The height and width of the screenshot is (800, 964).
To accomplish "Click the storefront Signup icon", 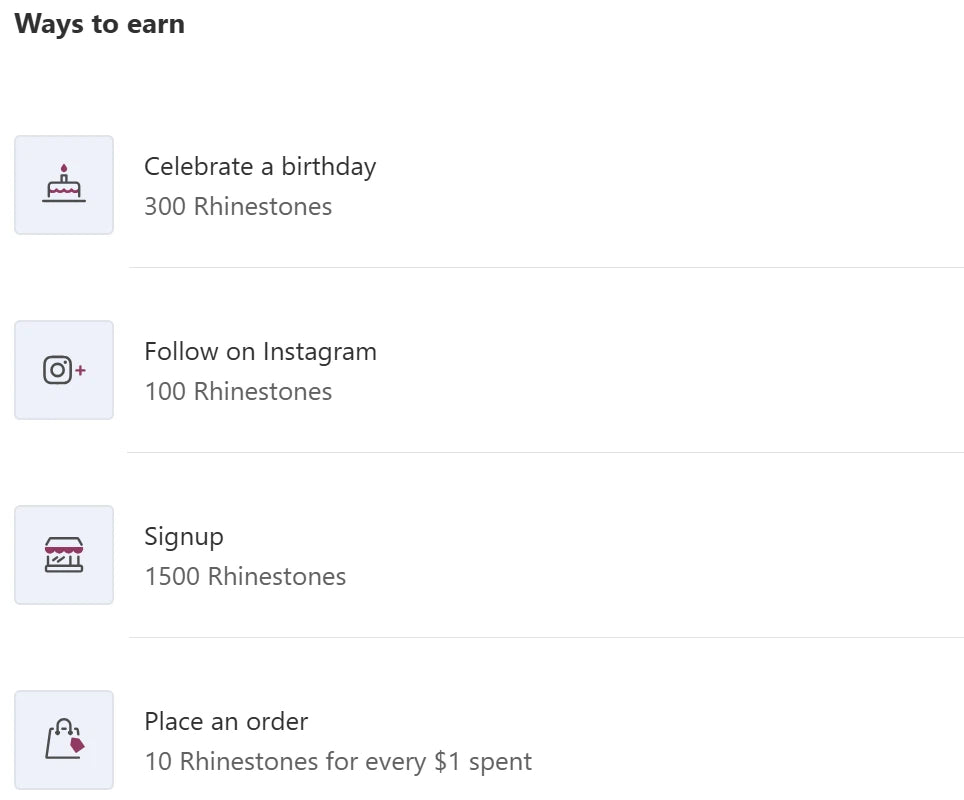I will tap(64, 555).
